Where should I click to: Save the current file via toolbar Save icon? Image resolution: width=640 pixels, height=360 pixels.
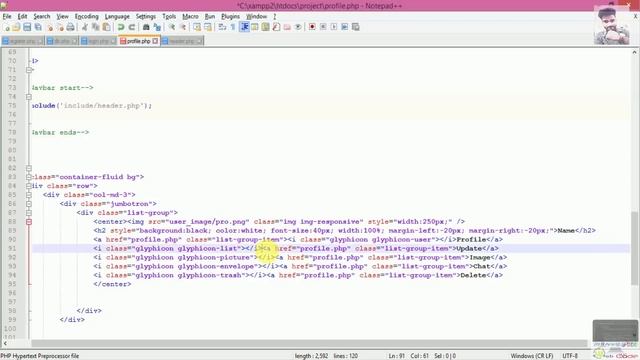tap(27, 27)
